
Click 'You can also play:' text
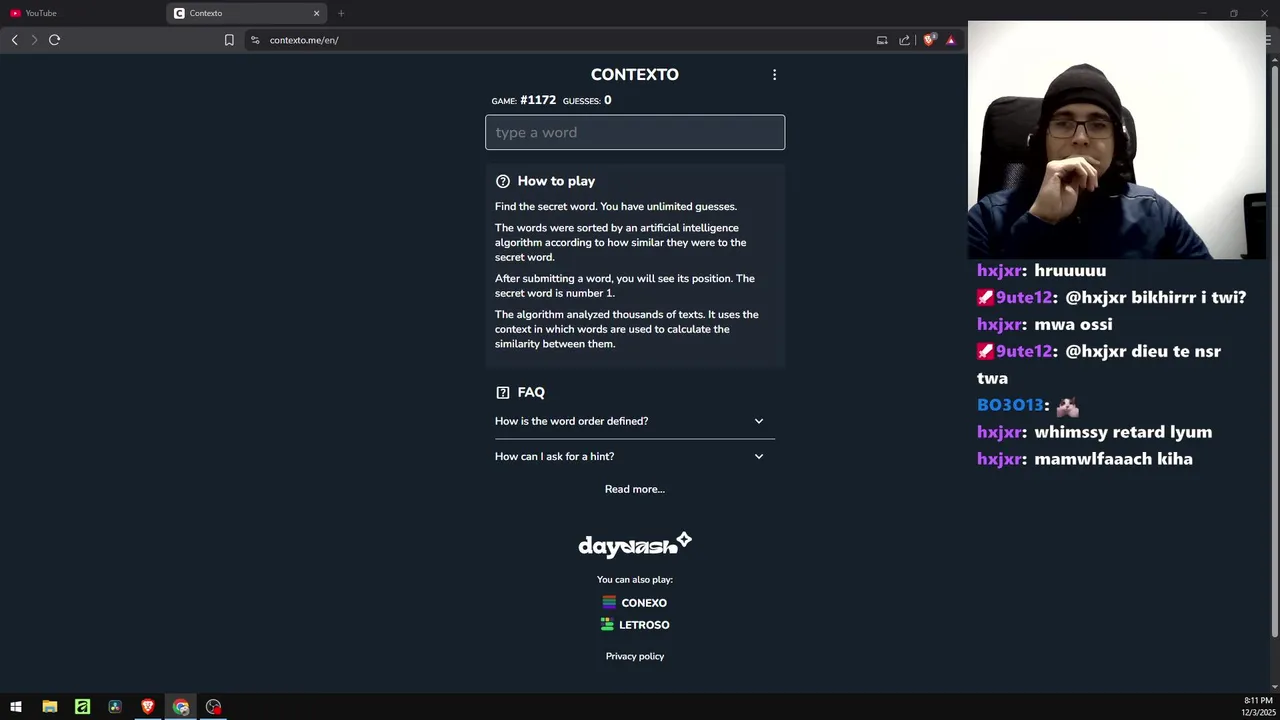635,580
